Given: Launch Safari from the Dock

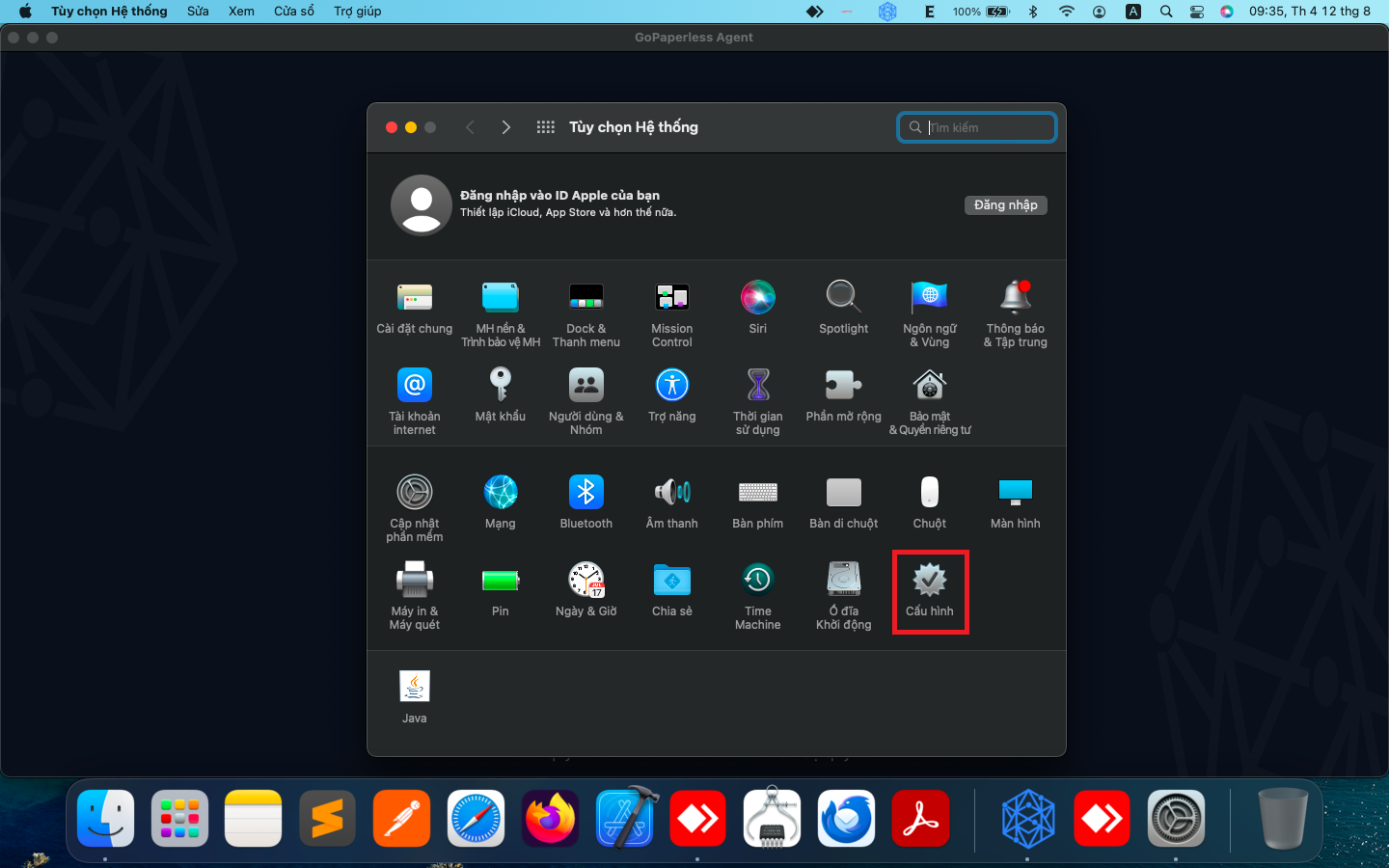Looking at the screenshot, I should click(x=477, y=819).
